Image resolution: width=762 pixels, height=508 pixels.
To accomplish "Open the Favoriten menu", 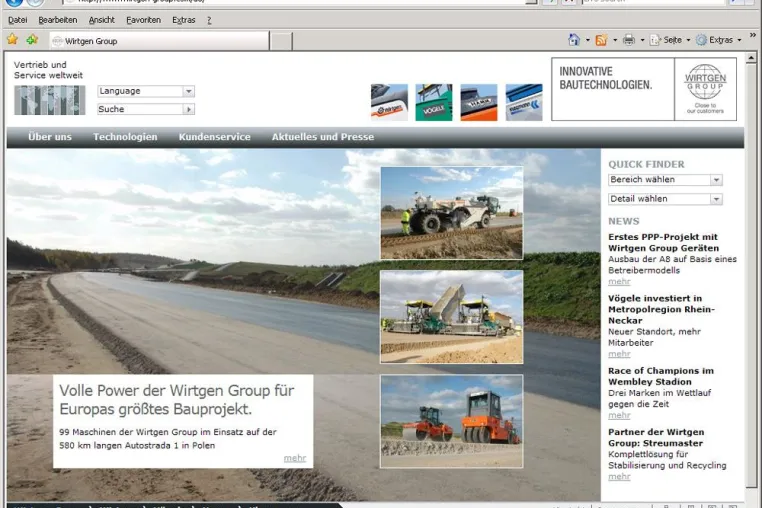I will 143,20.
